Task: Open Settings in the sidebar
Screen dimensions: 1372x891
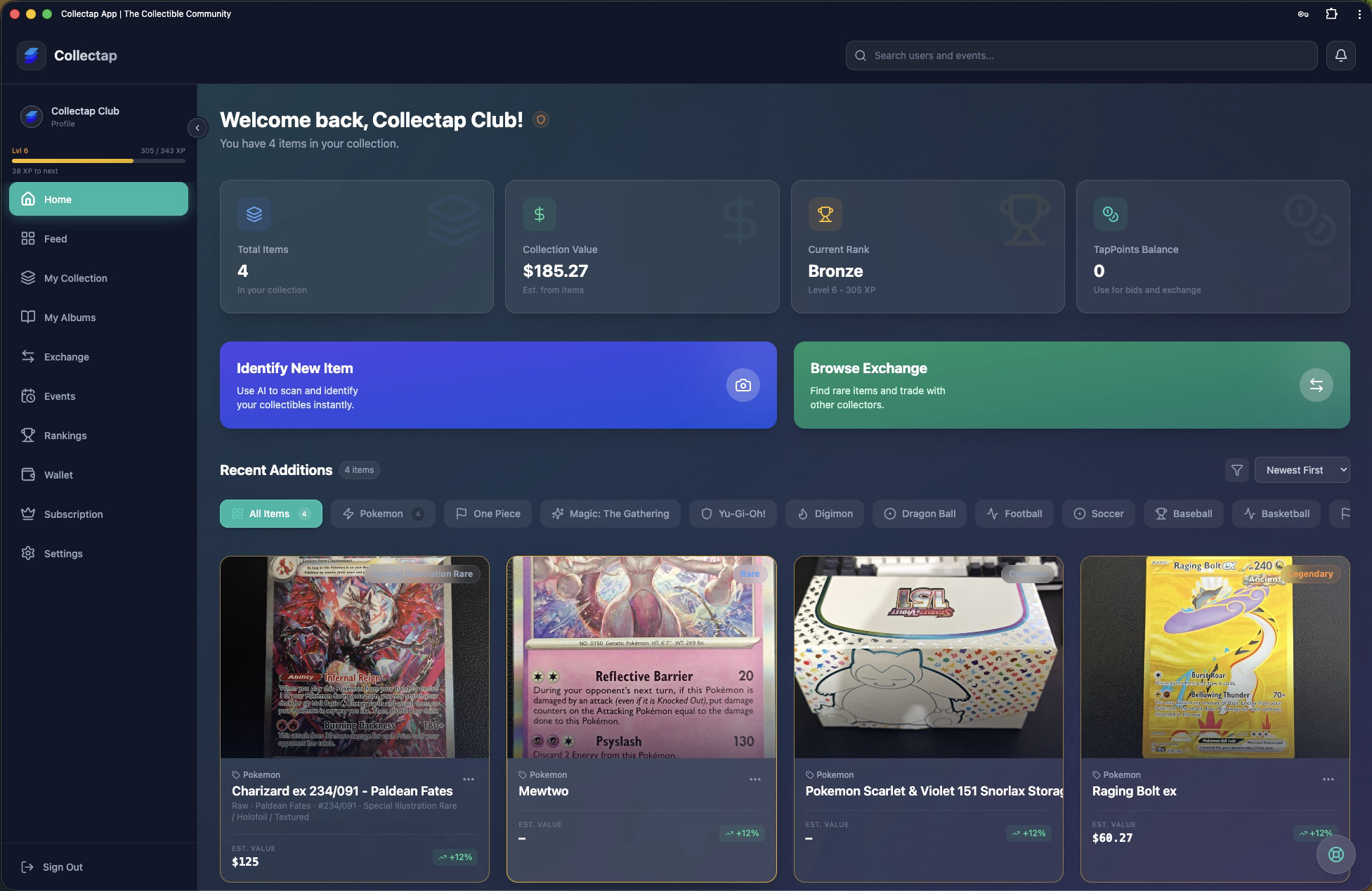Action: coord(98,554)
